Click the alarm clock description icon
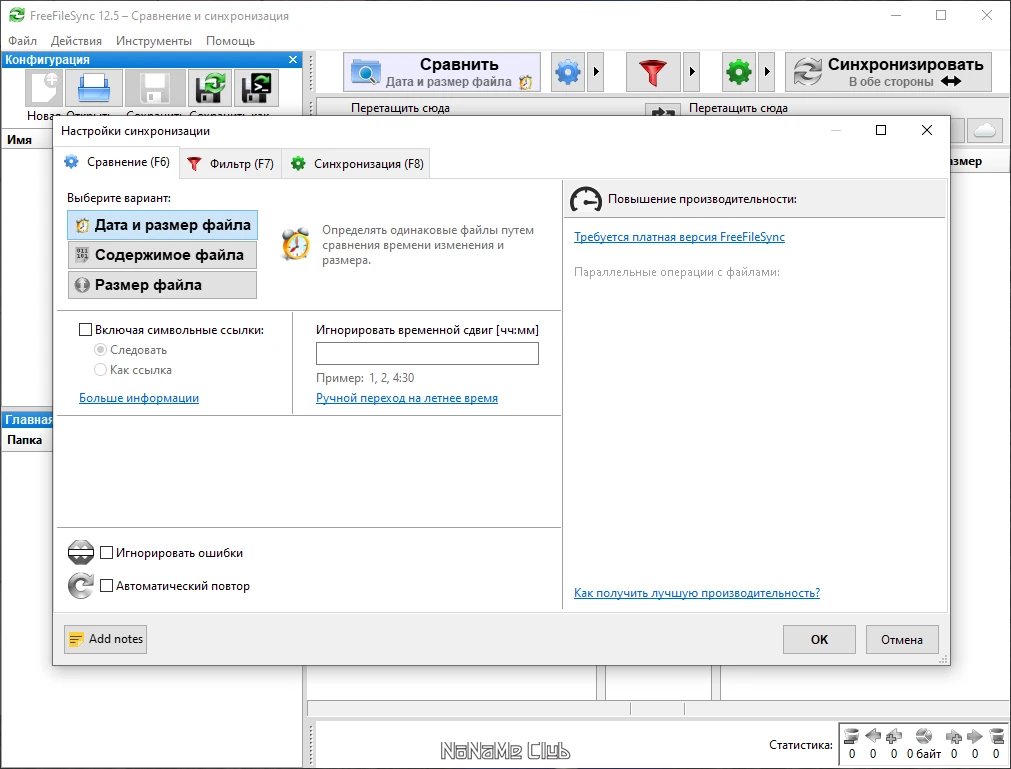Image resolution: width=1011 pixels, height=769 pixels. [295, 244]
